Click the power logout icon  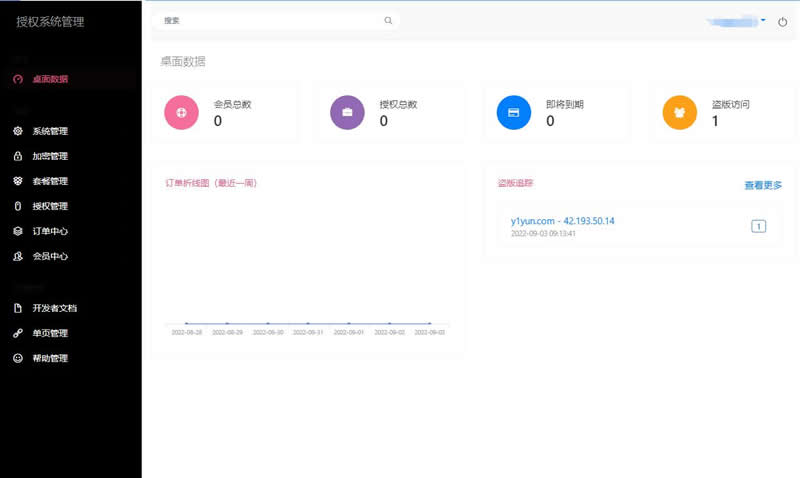tap(782, 21)
